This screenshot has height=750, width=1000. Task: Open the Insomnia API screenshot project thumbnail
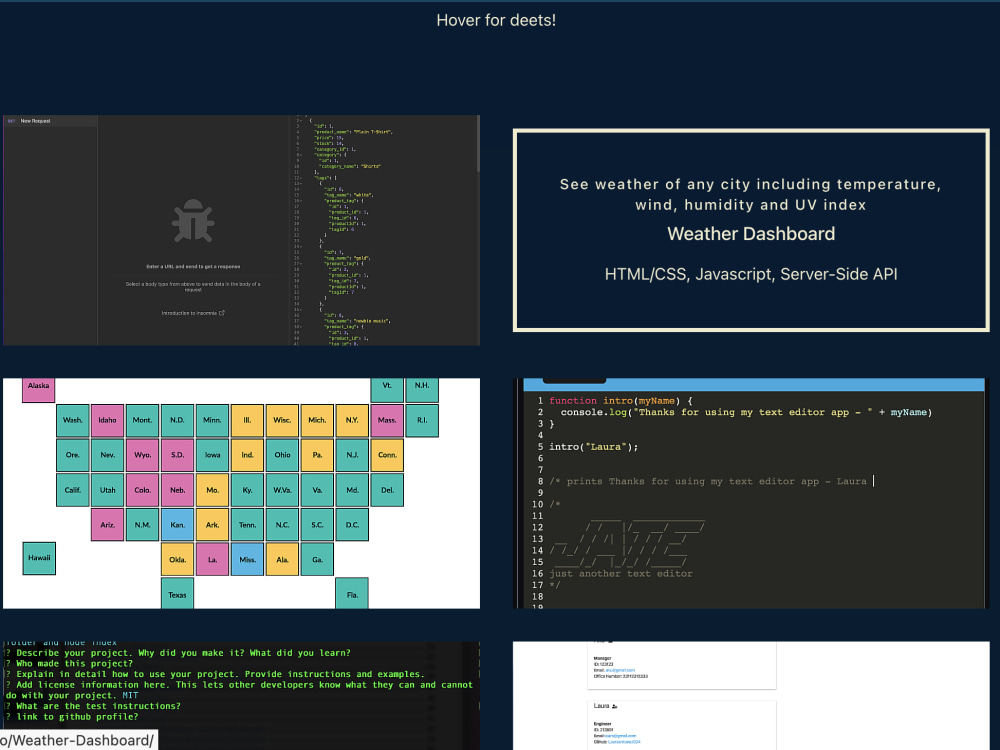[x=241, y=230]
